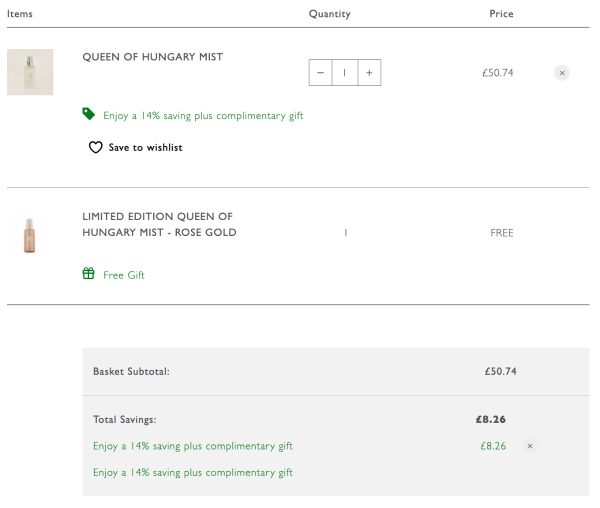
Task: Click the Quantity column header
Action: click(329, 14)
